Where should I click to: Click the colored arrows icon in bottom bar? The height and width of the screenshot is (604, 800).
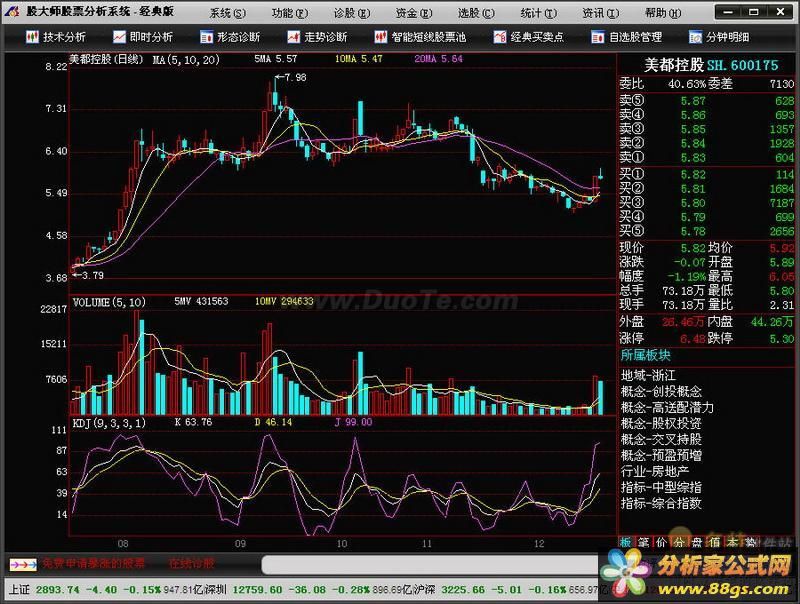click(23, 565)
